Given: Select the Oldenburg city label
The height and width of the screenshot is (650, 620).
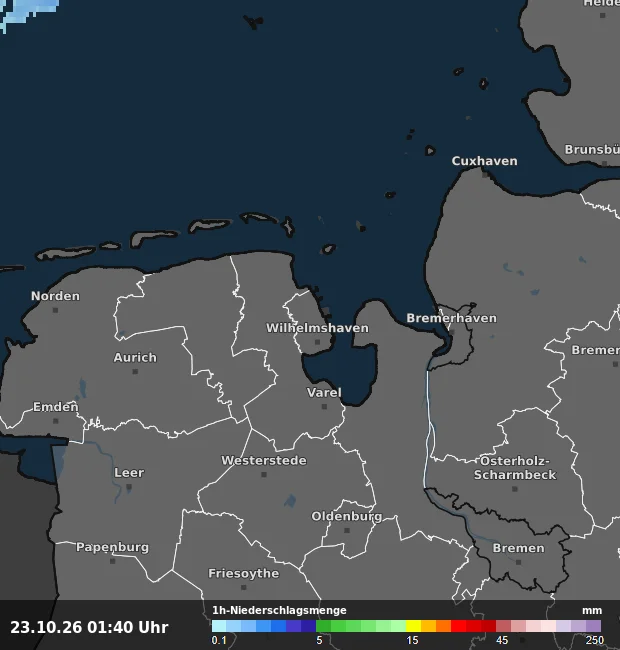Looking at the screenshot, I should click(346, 517).
